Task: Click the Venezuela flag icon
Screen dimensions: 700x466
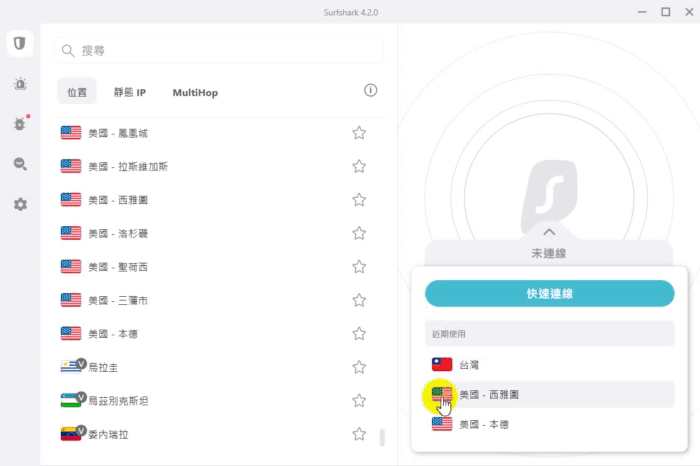Action: (71, 434)
